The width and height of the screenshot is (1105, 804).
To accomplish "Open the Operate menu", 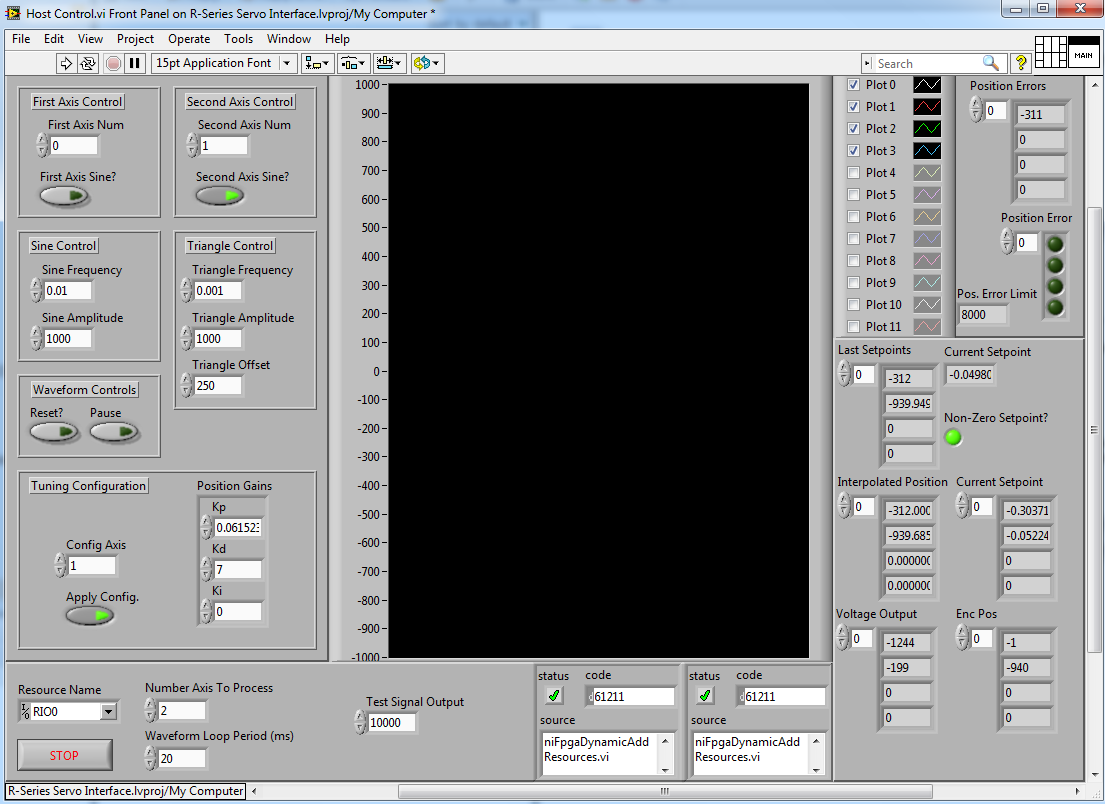I will [189, 39].
